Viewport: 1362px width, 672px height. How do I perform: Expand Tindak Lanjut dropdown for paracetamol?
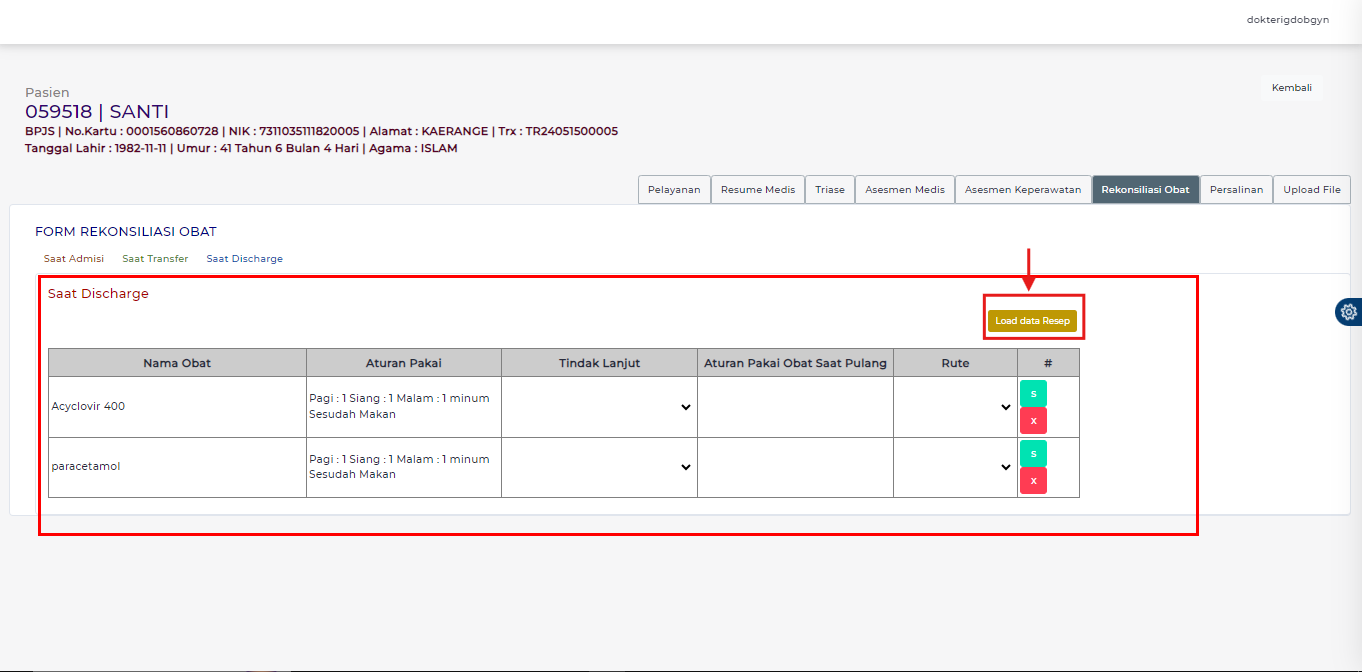pos(599,467)
